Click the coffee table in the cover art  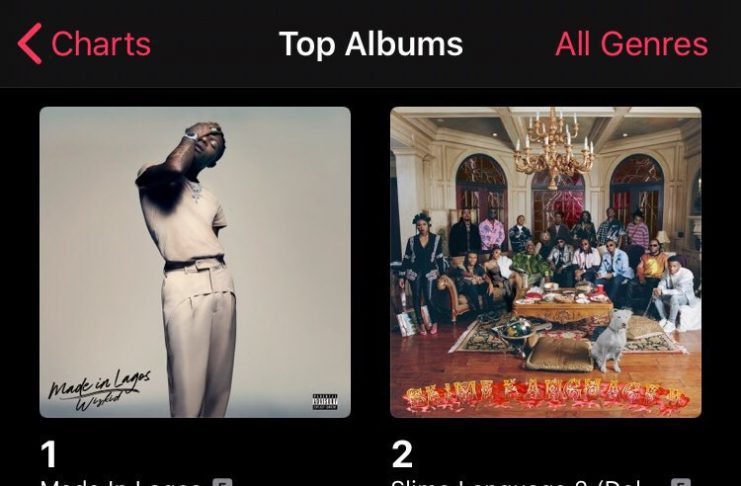tap(562, 308)
